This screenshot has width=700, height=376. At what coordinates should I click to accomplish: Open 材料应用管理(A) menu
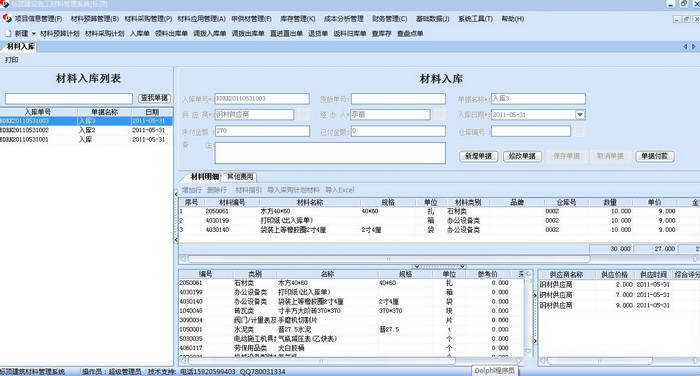[201, 19]
